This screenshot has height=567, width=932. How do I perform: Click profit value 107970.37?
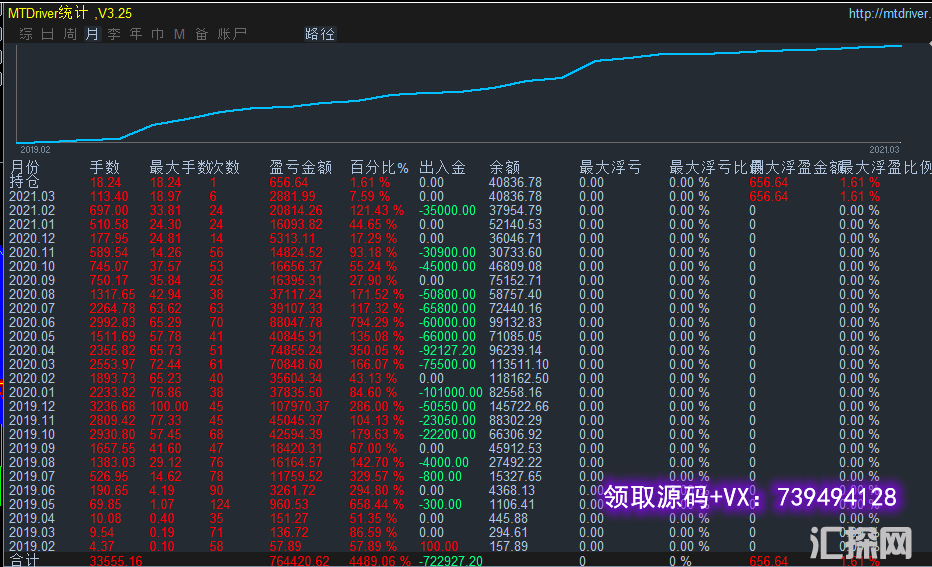pos(299,406)
